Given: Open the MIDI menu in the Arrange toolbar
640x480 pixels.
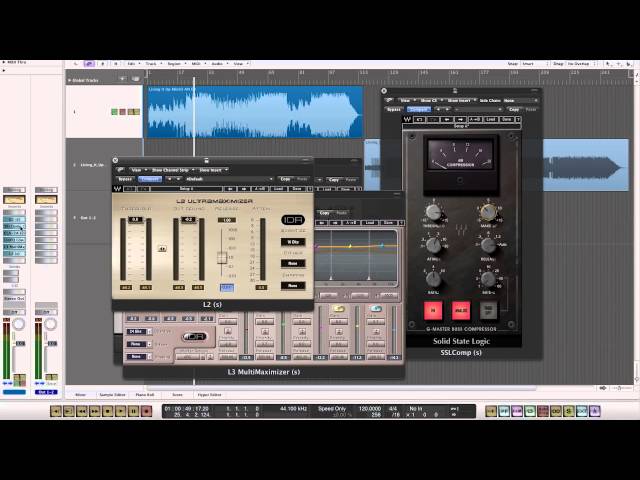Looking at the screenshot, I should tap(198, 64).
